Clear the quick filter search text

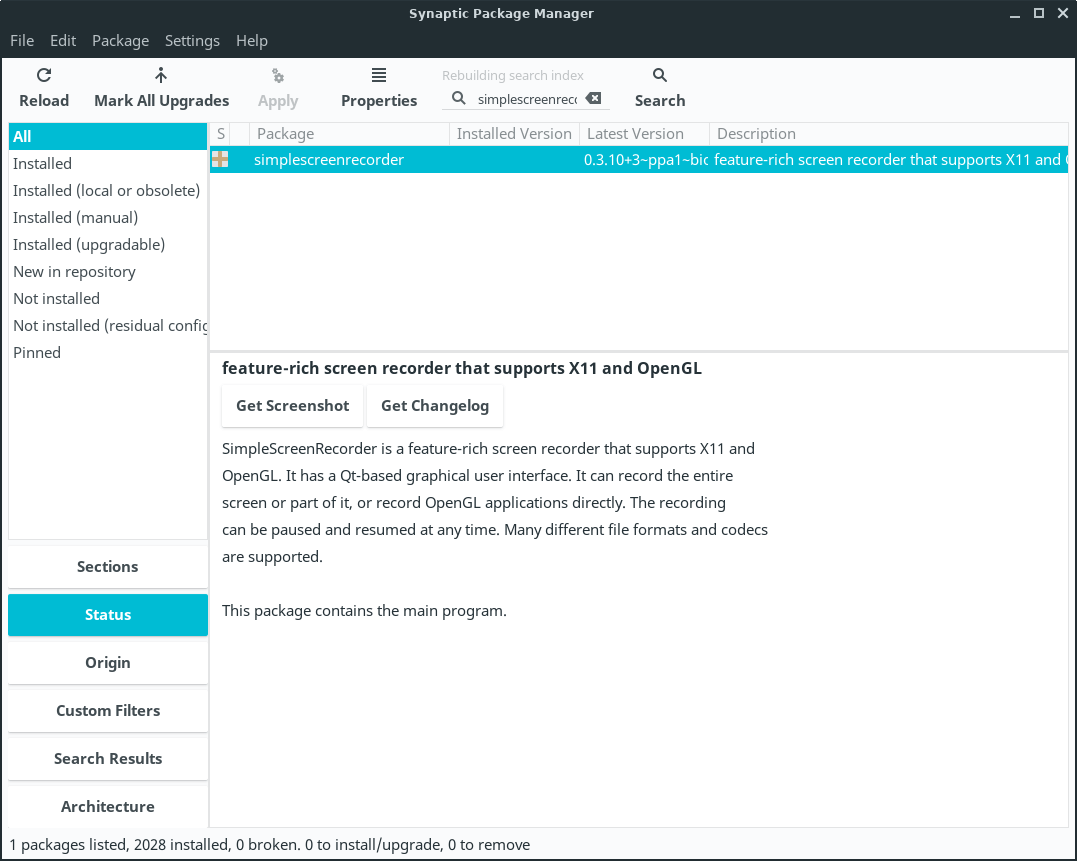pos(594,98)
